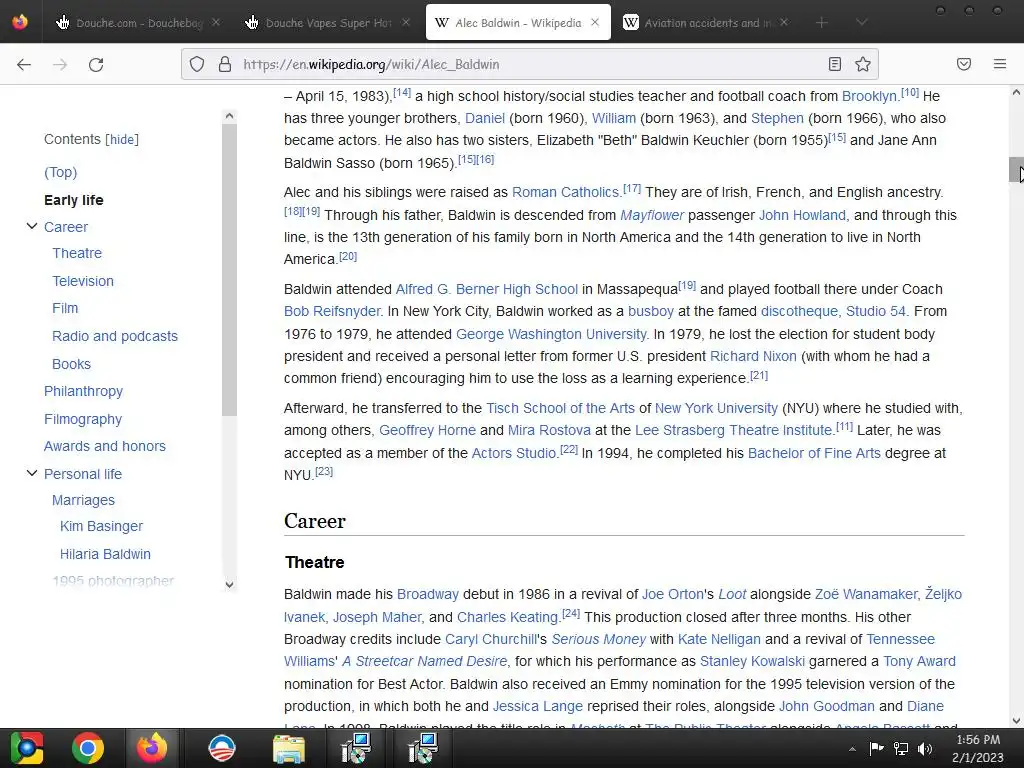Click the contents panel scroll down arrow
Image resolution: width=1024 pixels, height=768 pixels.
pyautogui.click(x=229, y=584)
